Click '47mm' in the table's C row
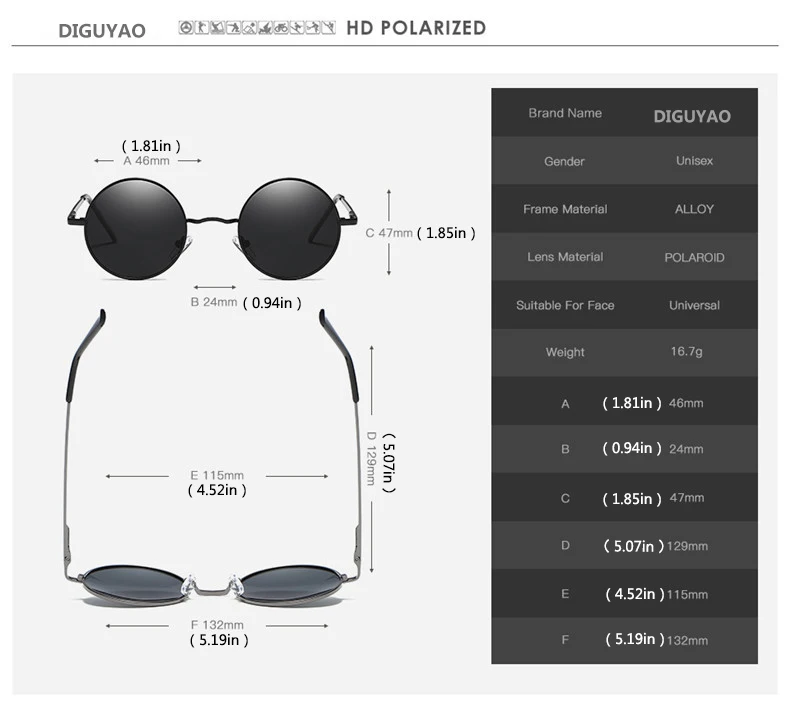Screen dimensions: 790x706 [x=687, y=498]
